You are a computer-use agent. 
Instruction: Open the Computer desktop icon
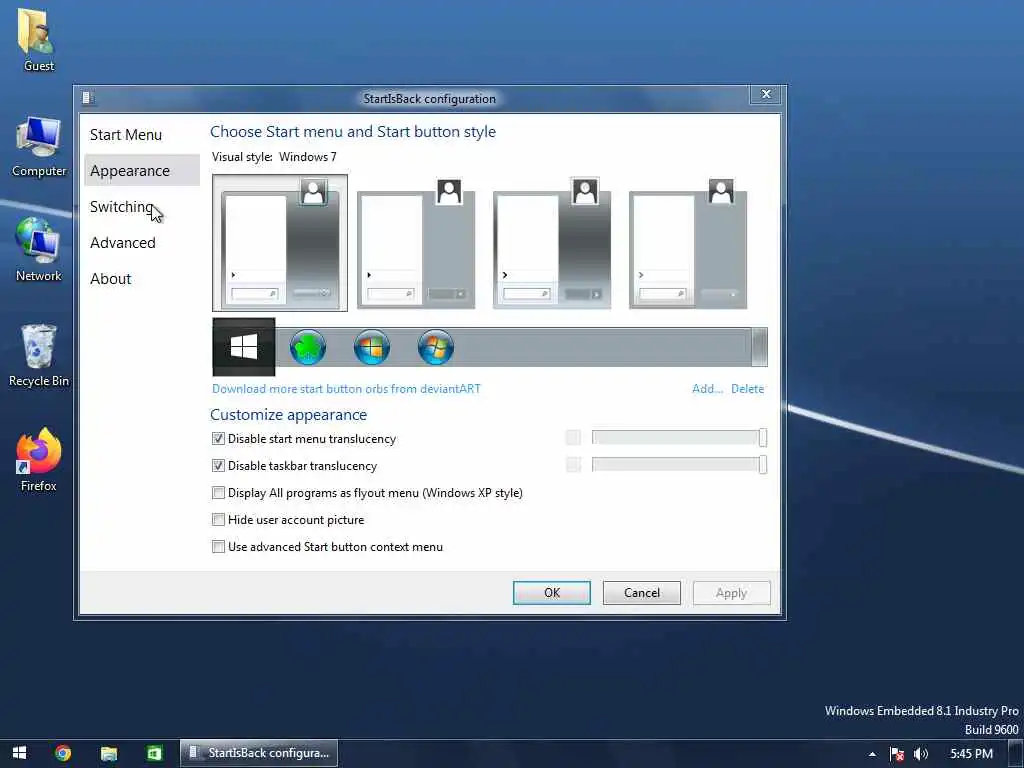(39, 147)
